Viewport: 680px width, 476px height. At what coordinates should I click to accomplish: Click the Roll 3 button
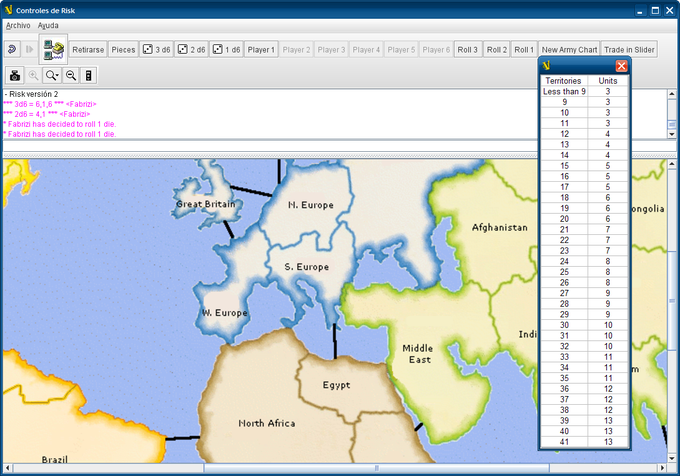pos(468,49)
